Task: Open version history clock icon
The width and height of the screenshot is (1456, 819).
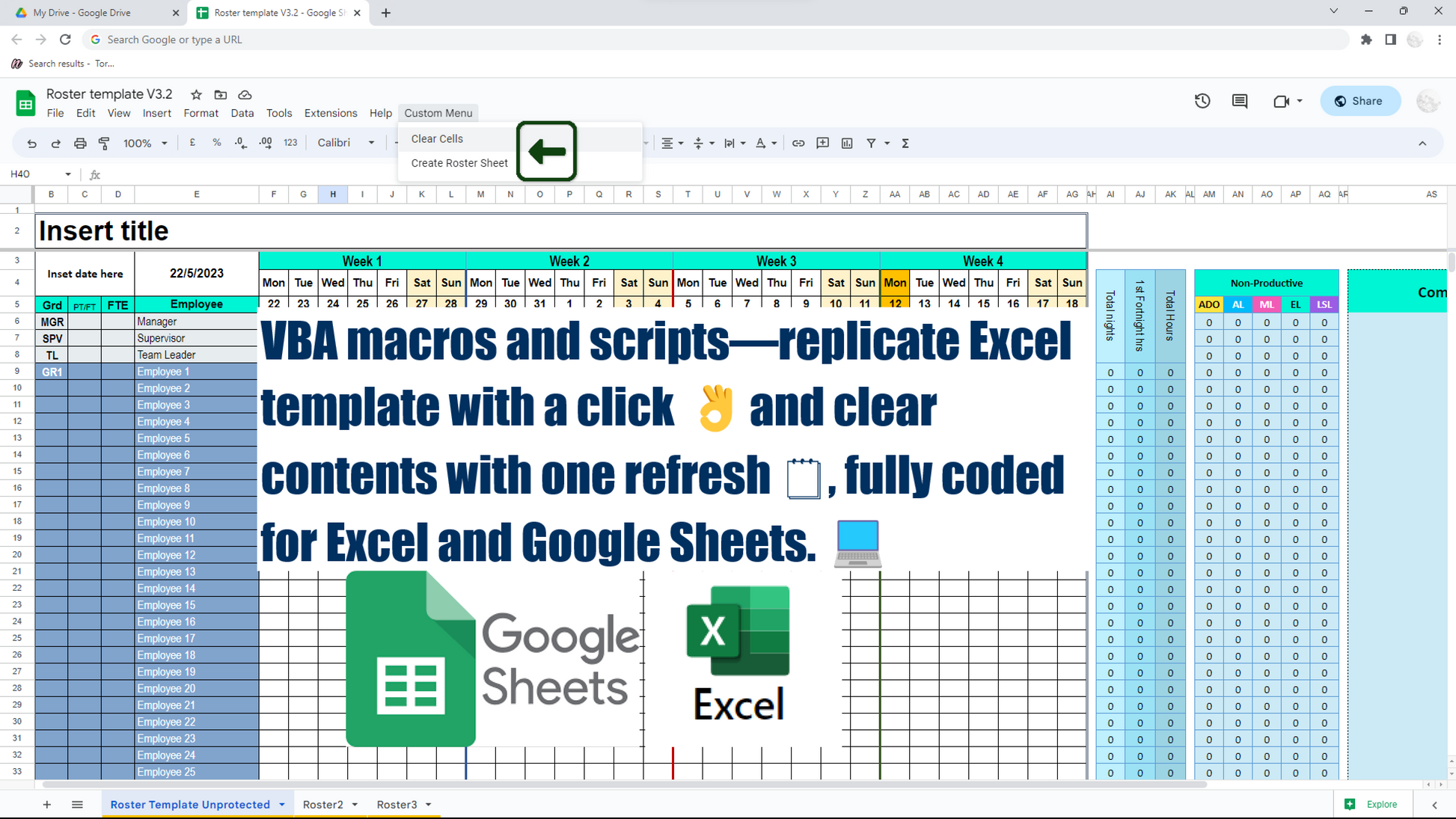Action: coord(1202,101)
